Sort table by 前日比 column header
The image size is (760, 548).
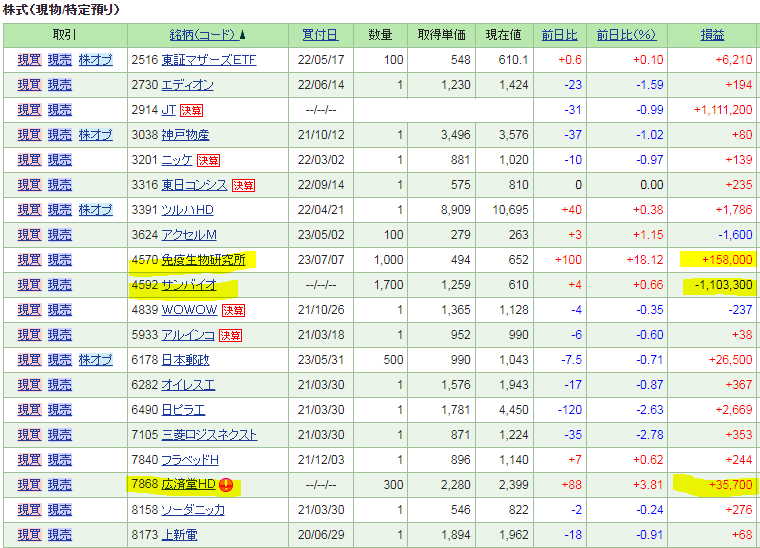[x=559, y=35]
